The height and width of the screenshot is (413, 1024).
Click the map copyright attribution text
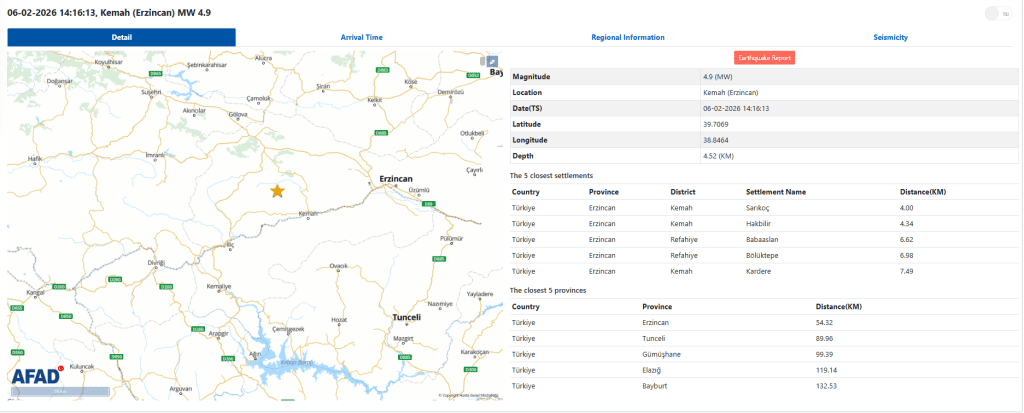468,395
